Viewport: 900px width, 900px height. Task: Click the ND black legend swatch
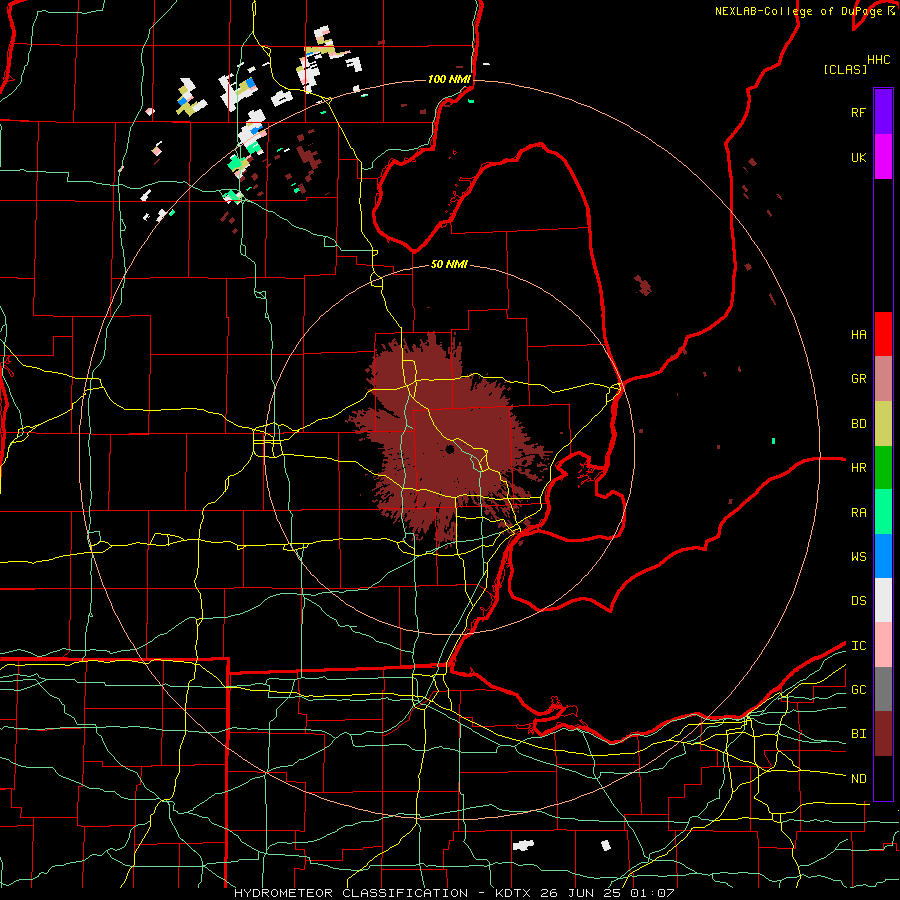click(883, 778)
